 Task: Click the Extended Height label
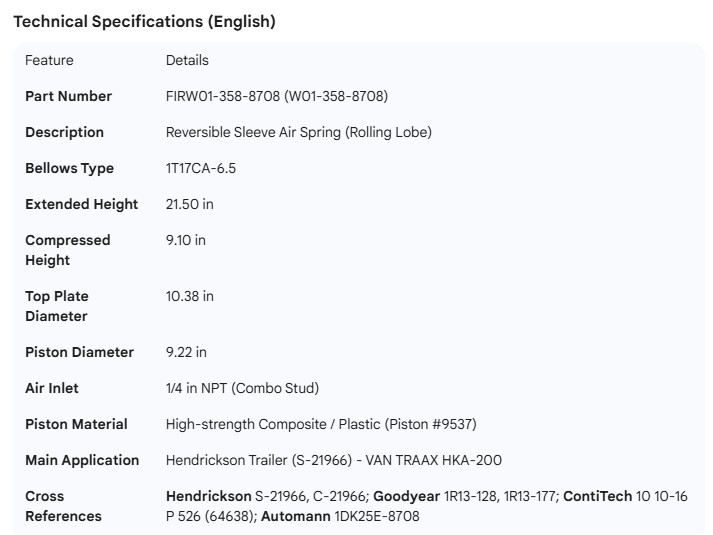pos(81,204)
